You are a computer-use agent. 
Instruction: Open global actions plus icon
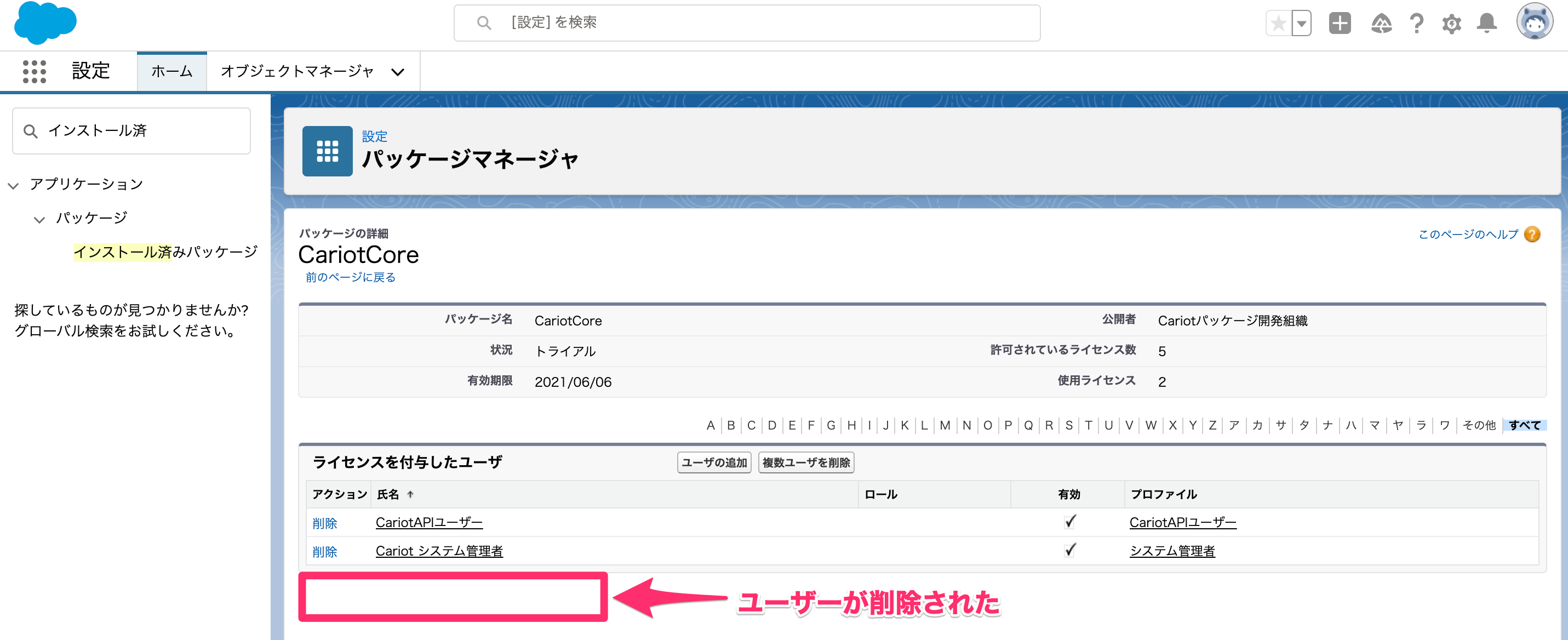[x=1340, y=24]
